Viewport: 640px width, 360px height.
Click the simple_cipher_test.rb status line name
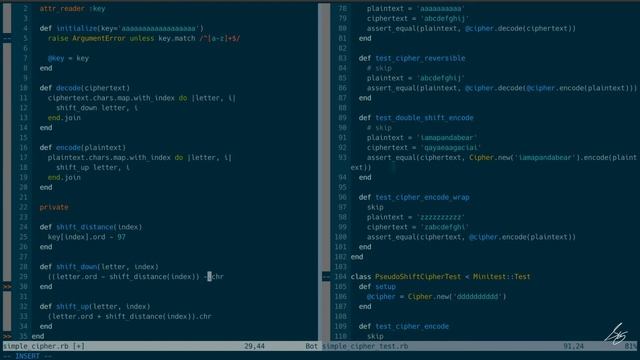pyautogui.click(x=365, y=346)
